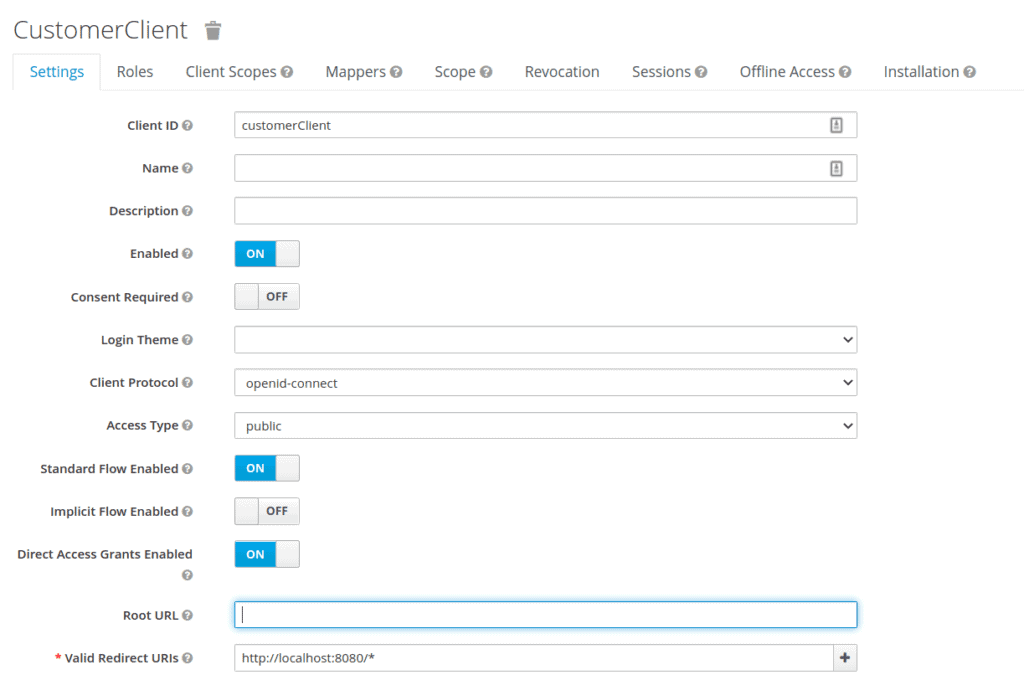Toggle off Direct Access Grants Enabled
1024x680 pixels.
(x=266, y=554)
